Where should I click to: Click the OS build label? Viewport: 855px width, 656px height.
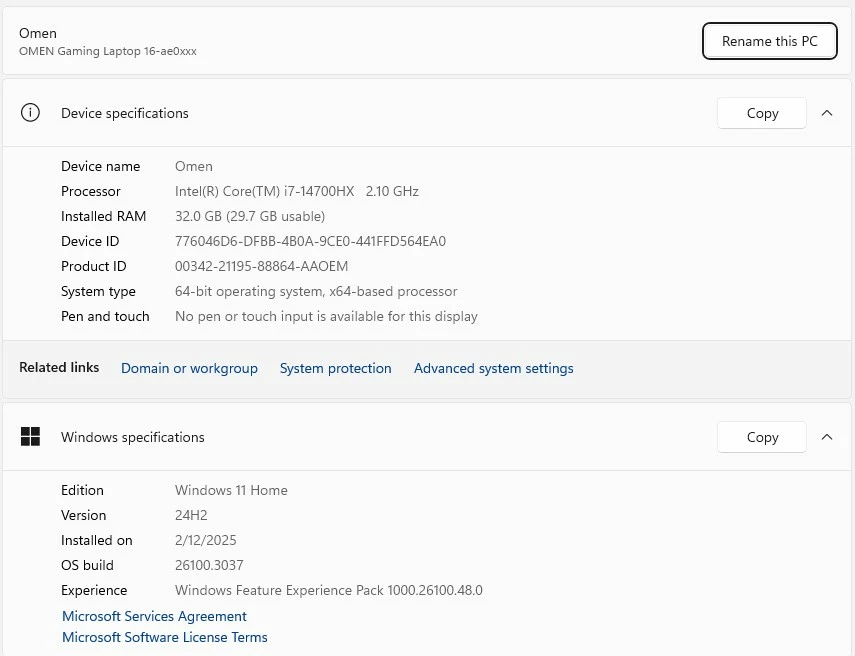pos(87,565)
